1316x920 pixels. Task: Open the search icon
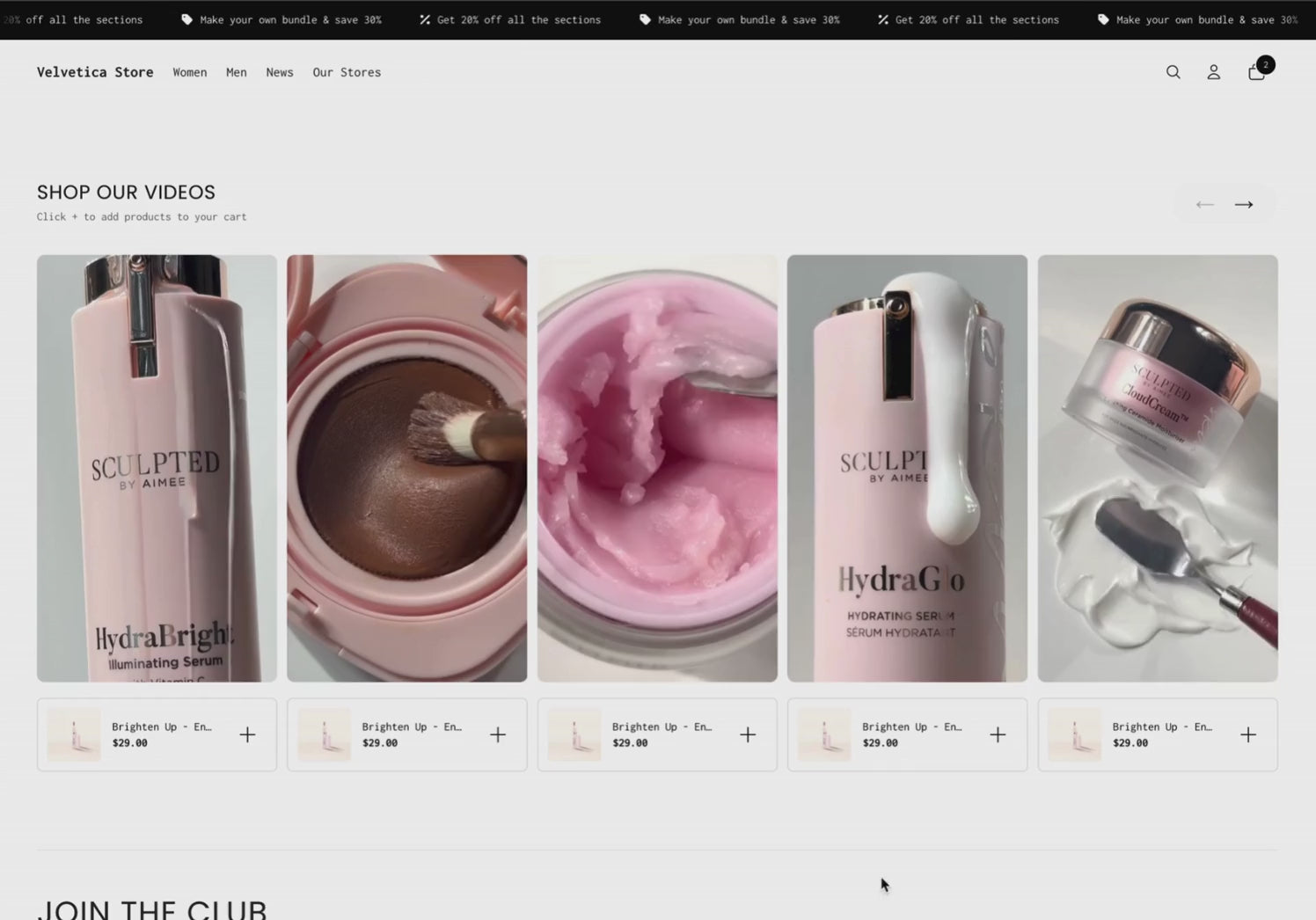[1173, 72]
